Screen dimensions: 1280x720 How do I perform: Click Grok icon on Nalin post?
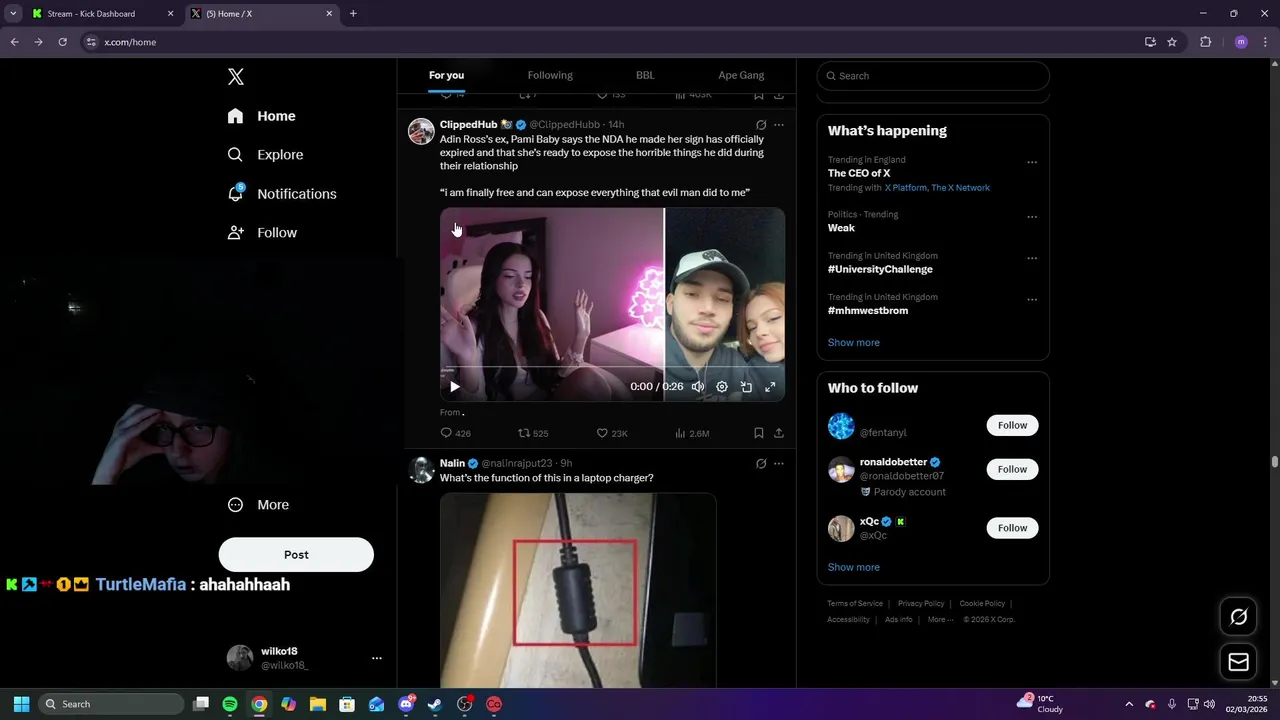click(761, 464)
